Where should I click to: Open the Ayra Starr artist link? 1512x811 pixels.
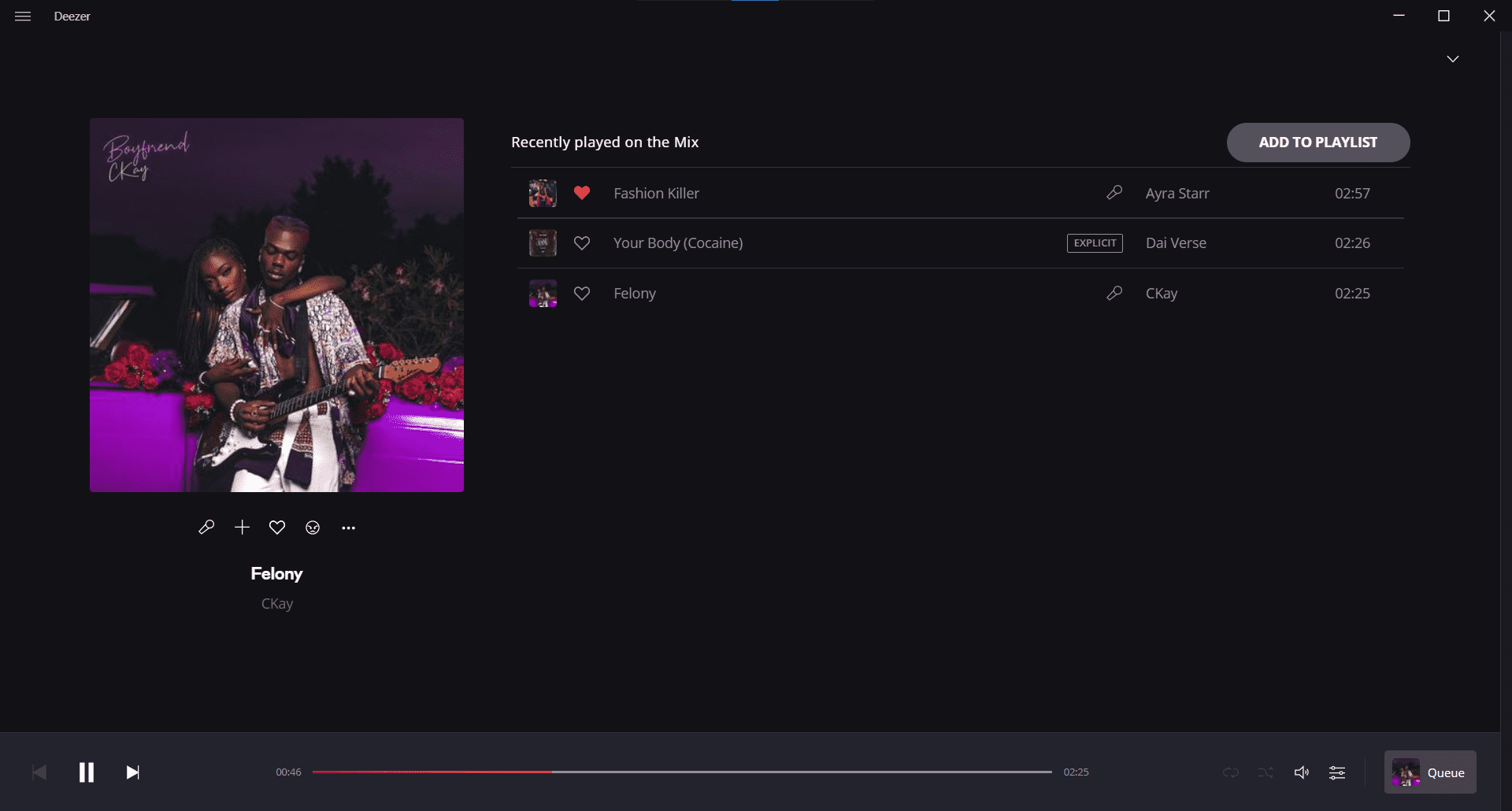(x=1177, y=193)
